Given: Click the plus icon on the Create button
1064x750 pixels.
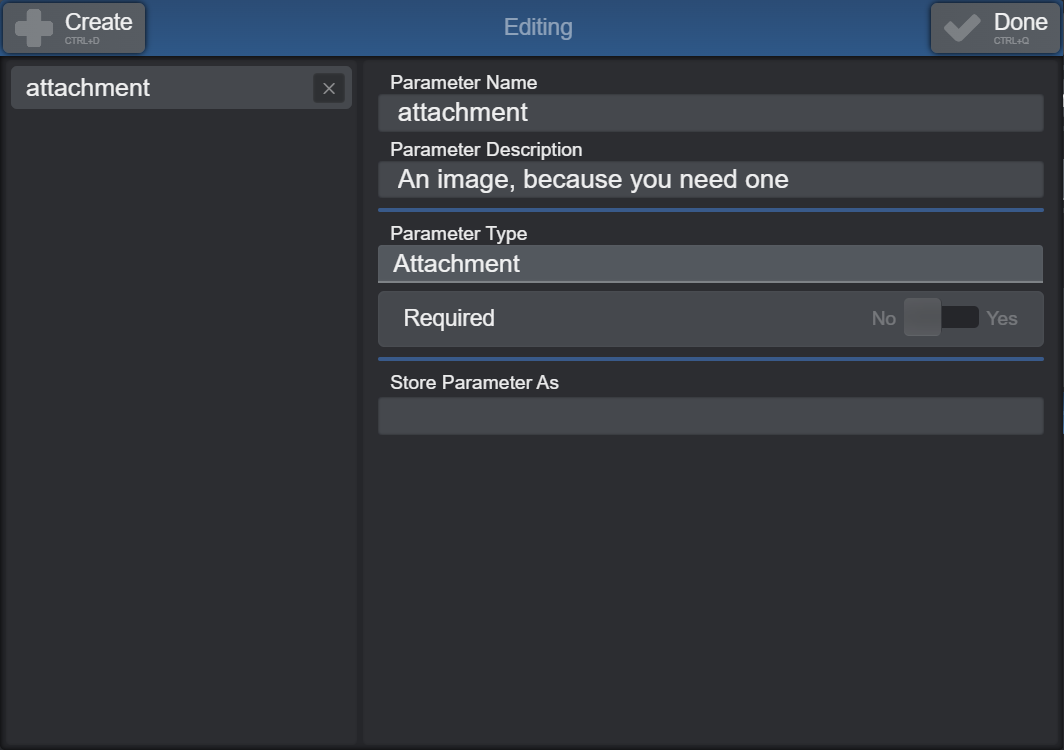Looking at the screenshot, I should [35, 27].
